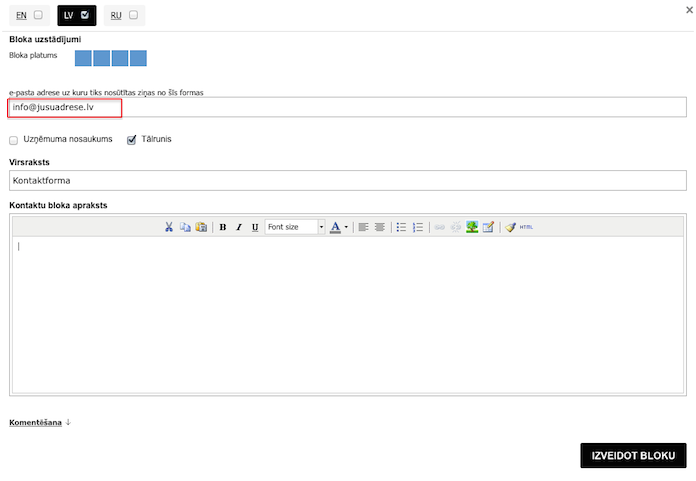Click the Cut scissors icon

(169, 227)
